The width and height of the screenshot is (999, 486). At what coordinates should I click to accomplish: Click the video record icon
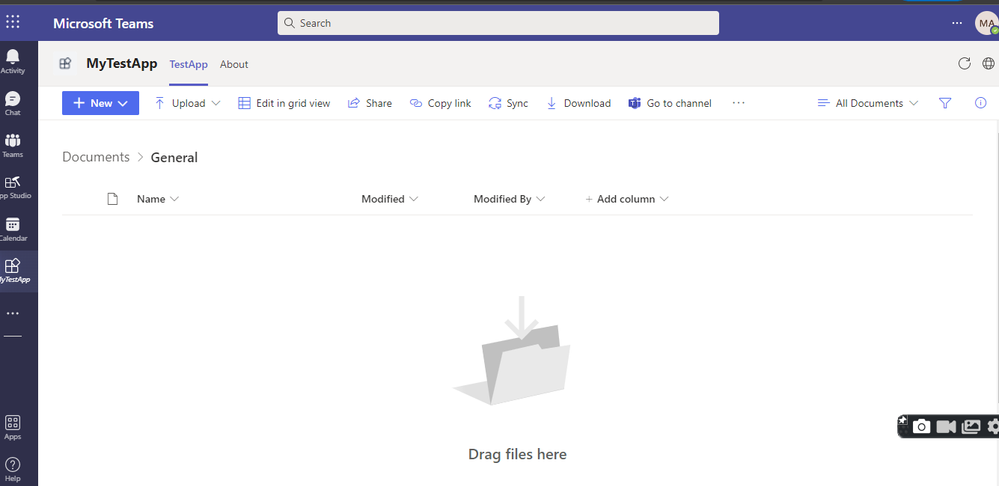(x=946, y=426)
